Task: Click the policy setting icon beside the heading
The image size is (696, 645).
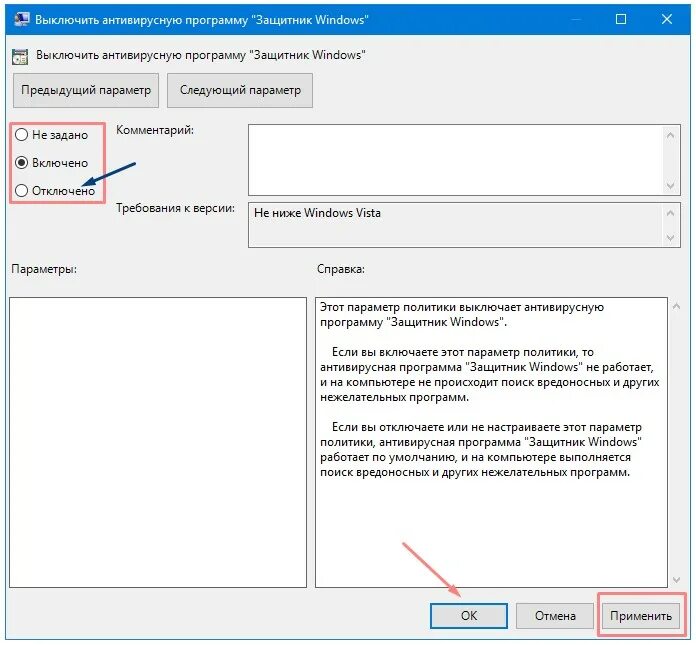Action: click(20, 57)
